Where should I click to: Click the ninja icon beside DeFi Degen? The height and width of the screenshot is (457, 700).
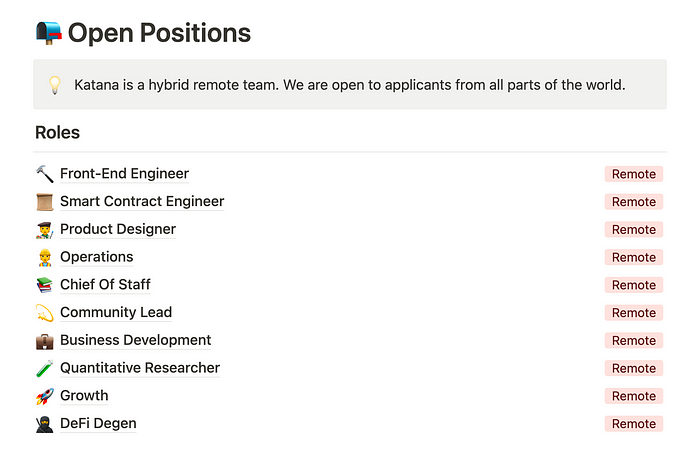coord(45,424)
